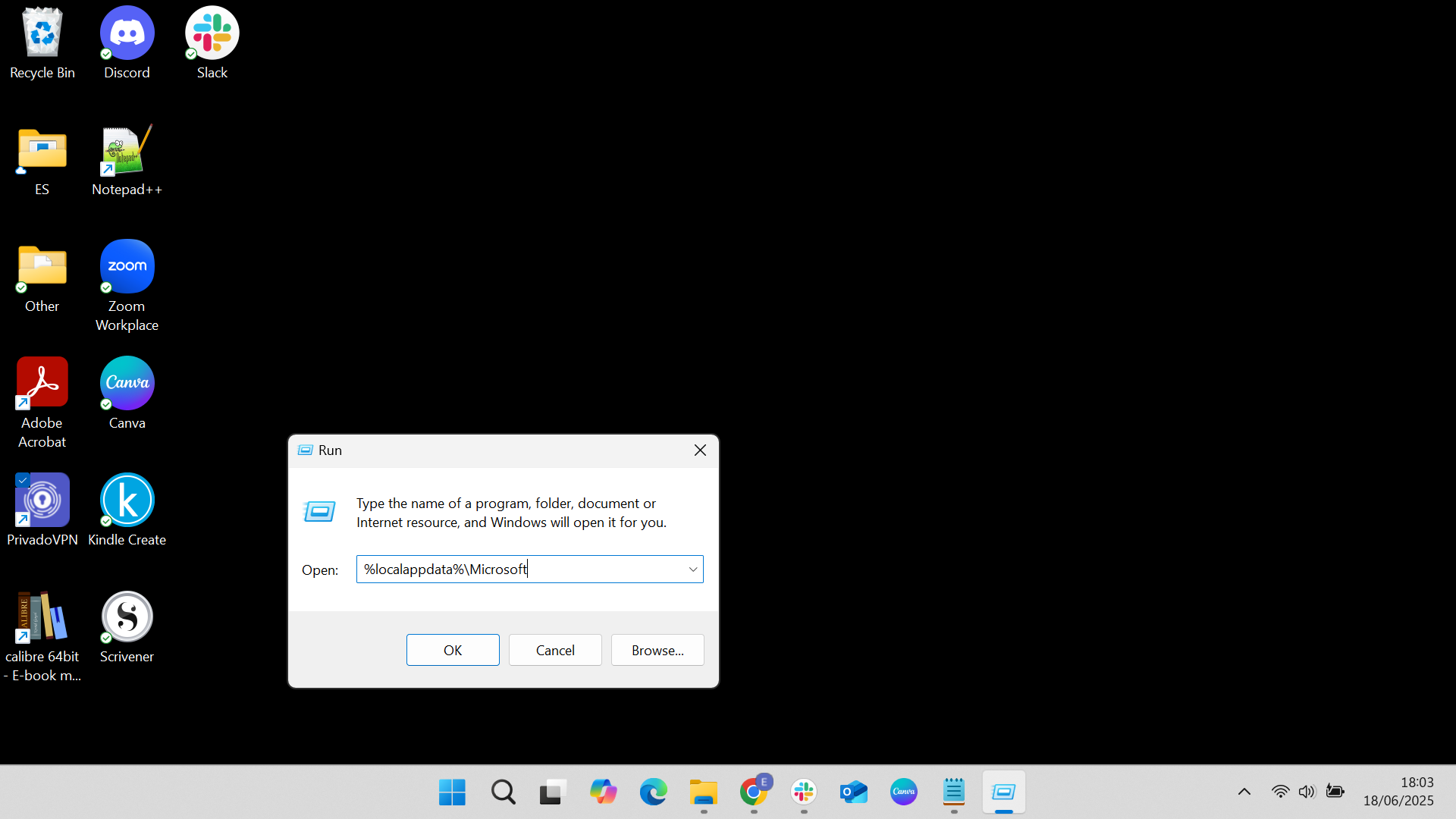This screenshot has height=819, width=1456.
Task: Open Outlook from the taskbar
Action: click(x=854, y=792)
